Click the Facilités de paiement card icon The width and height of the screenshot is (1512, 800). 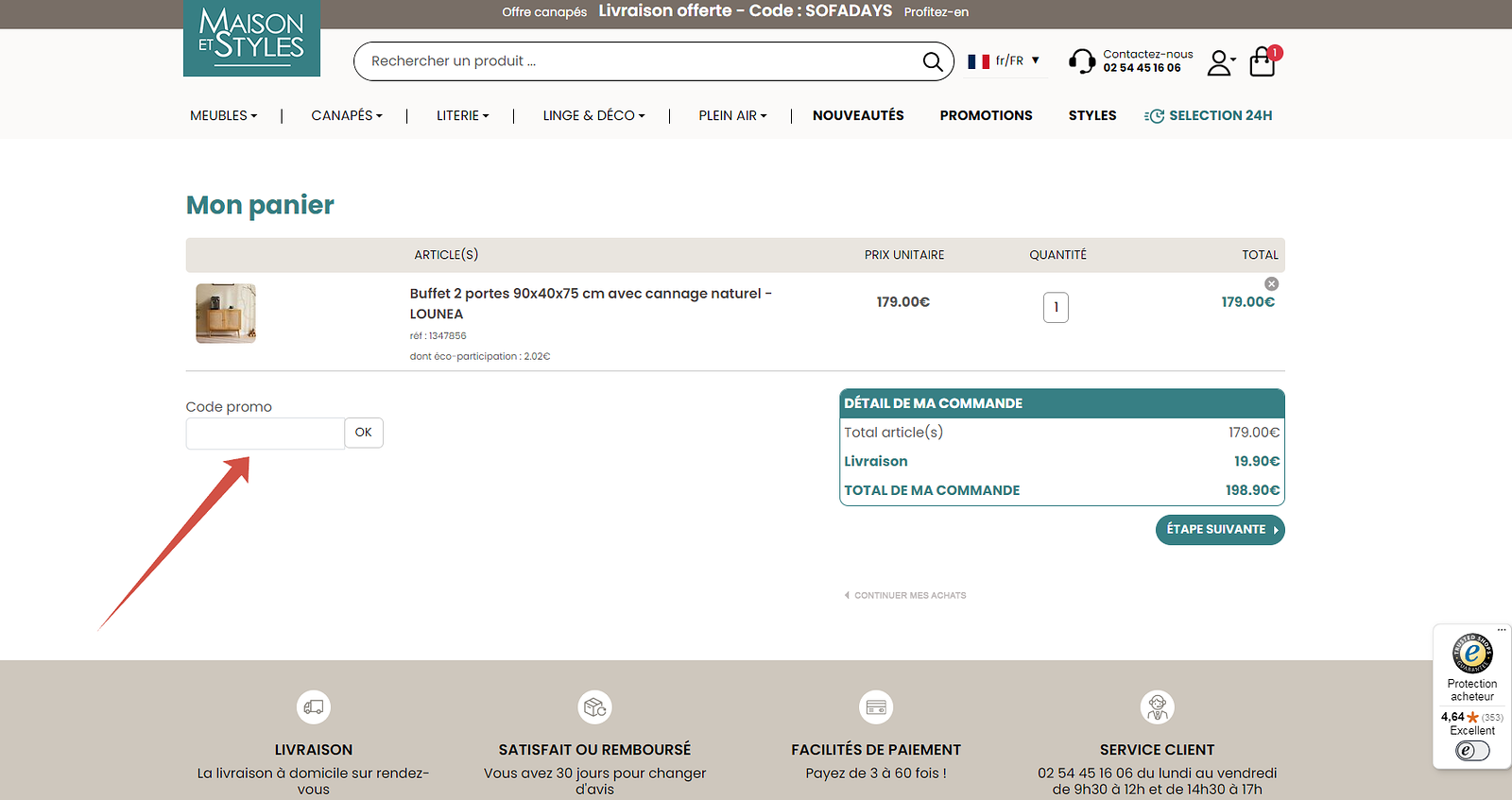pos(876,706)
